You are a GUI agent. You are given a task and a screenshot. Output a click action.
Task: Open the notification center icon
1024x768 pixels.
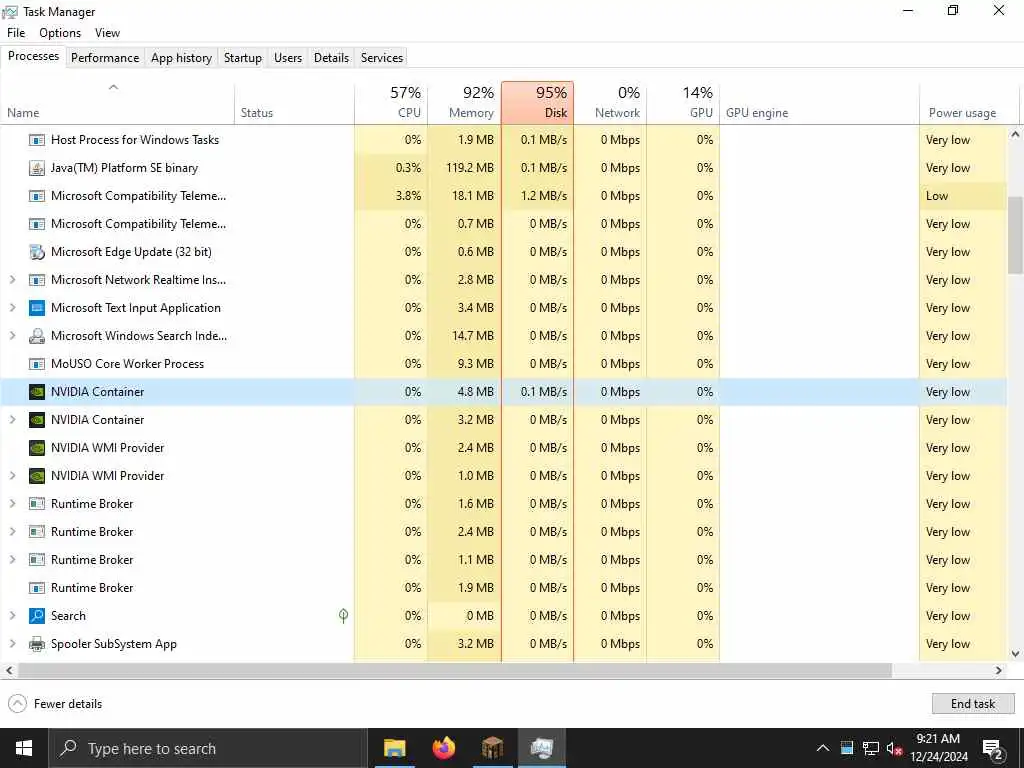pos(993,749)
